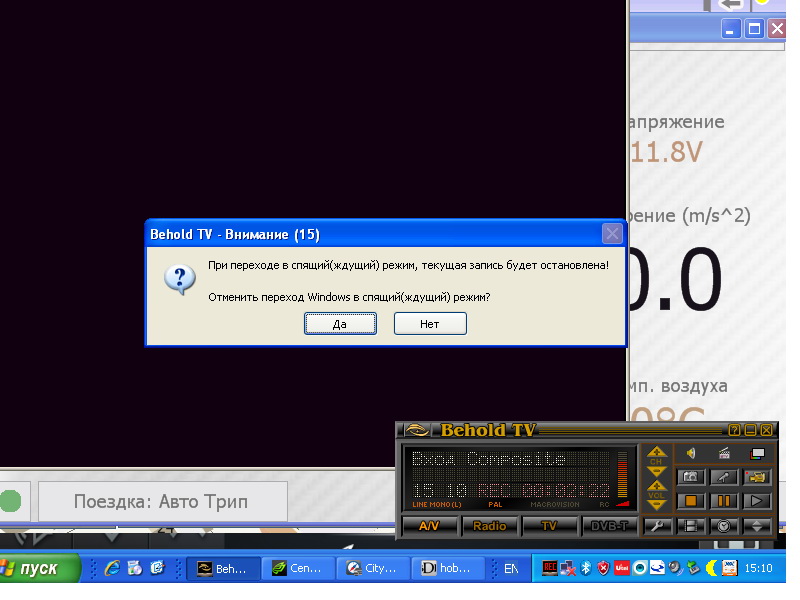Click the red Utel tray icon
Image resolution: width=800 pixels, height=600 pixels.
tap(622, 568)
